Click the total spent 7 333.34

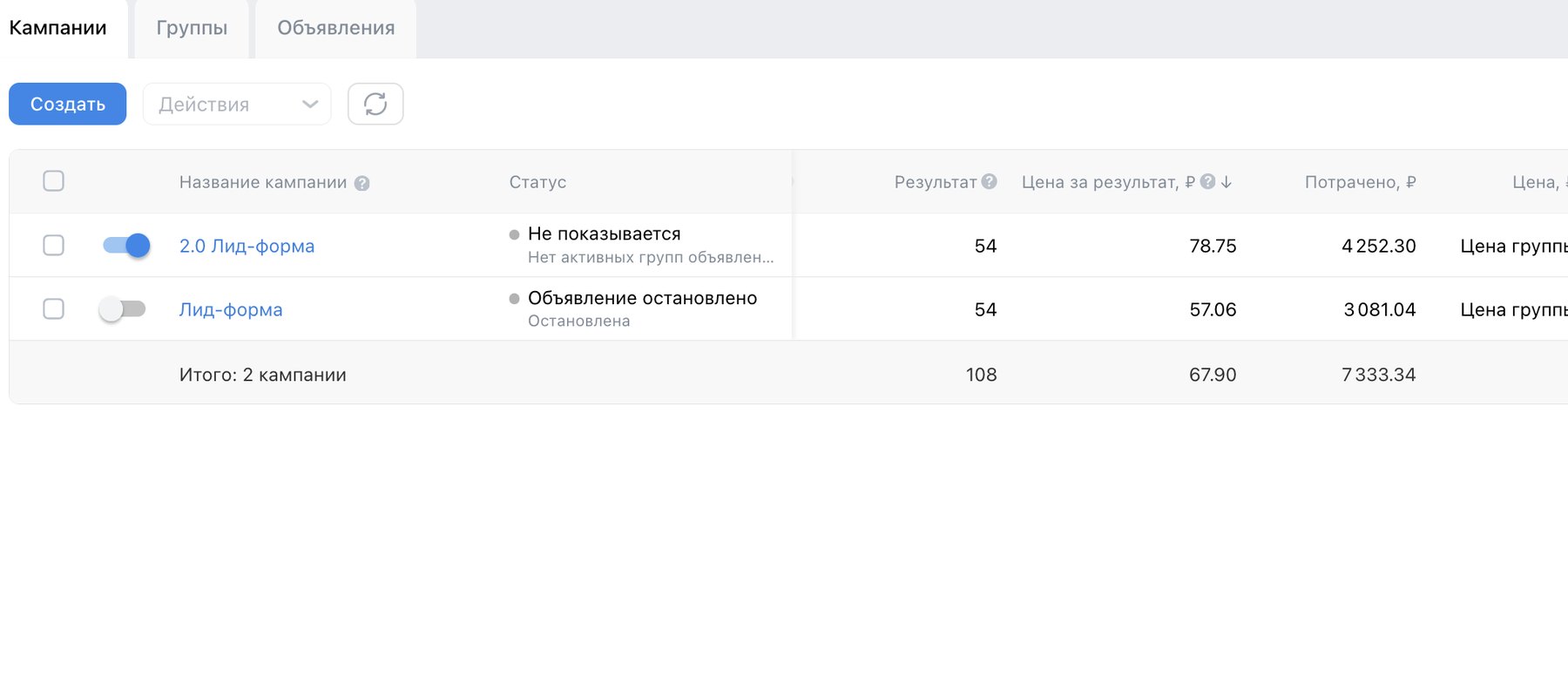pyautogui.click(x=1379, y=375)
